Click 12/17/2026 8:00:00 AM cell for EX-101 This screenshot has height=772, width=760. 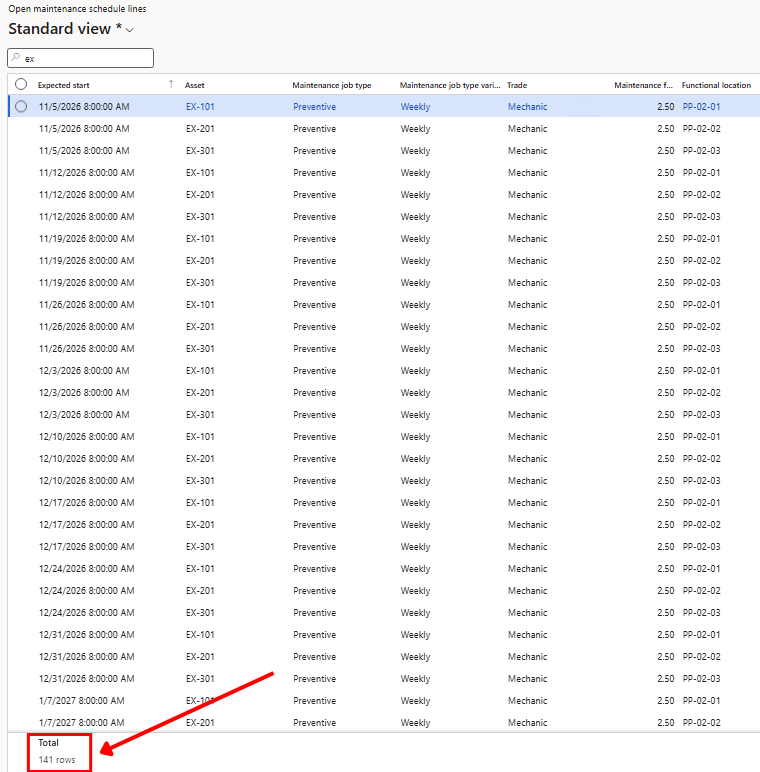[87, 503]
